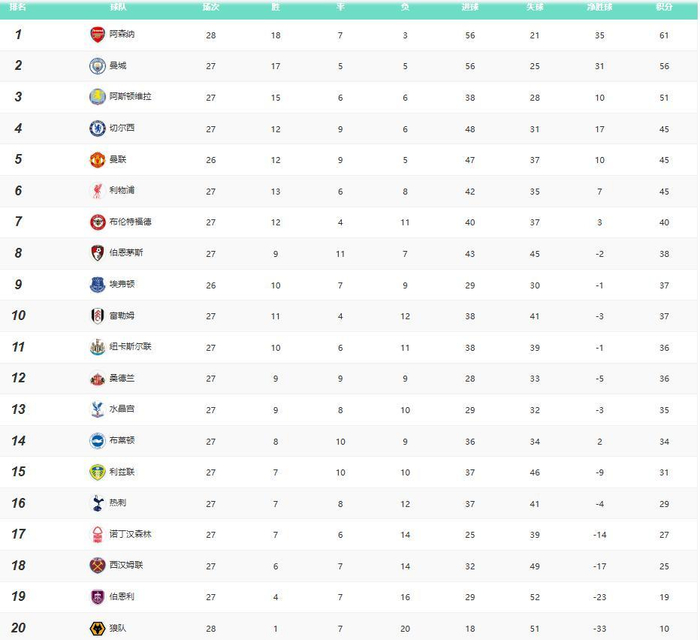
Task: Click the Manchester City badge
Action: click(97, 66)
